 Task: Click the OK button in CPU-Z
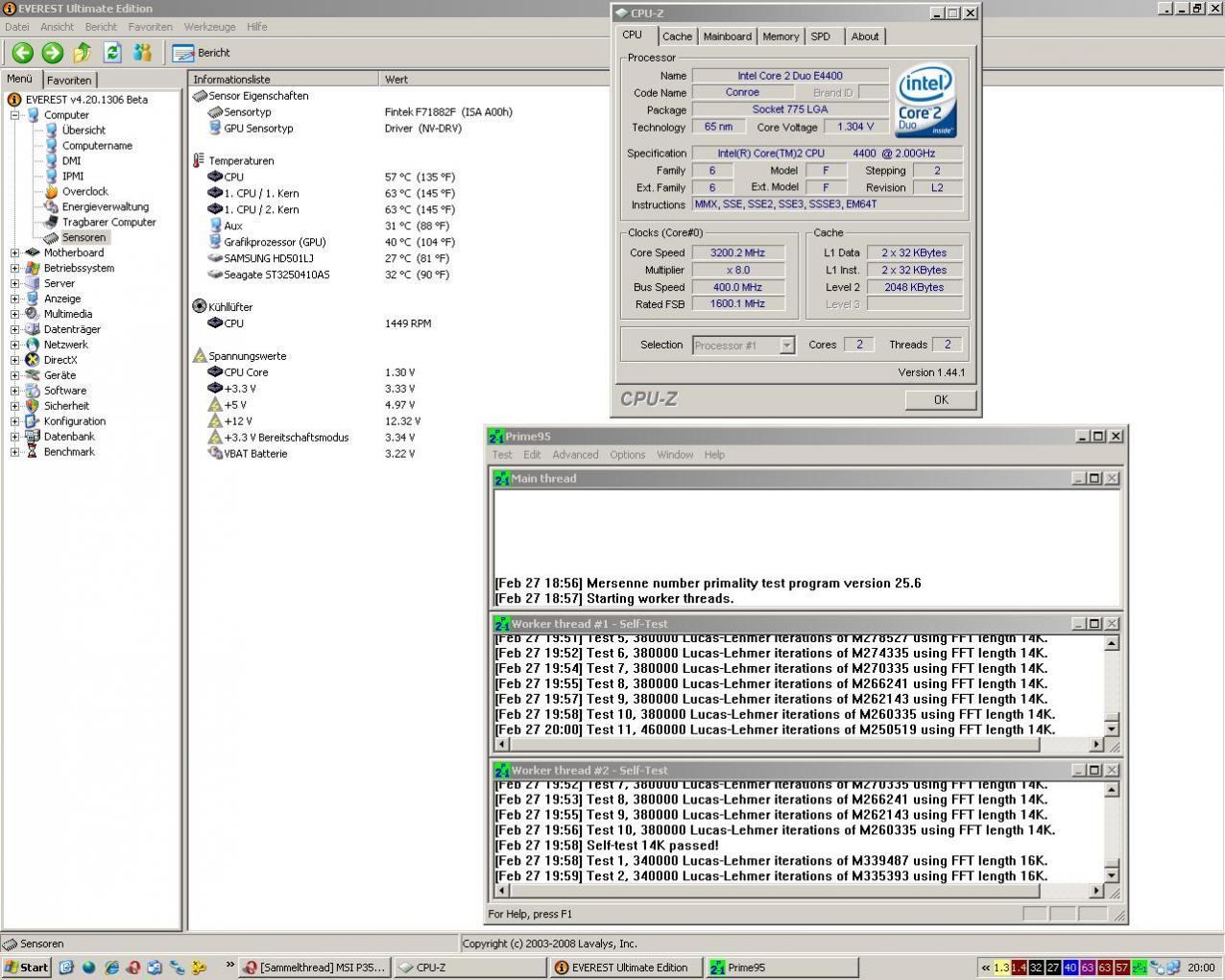pos(941,400)
